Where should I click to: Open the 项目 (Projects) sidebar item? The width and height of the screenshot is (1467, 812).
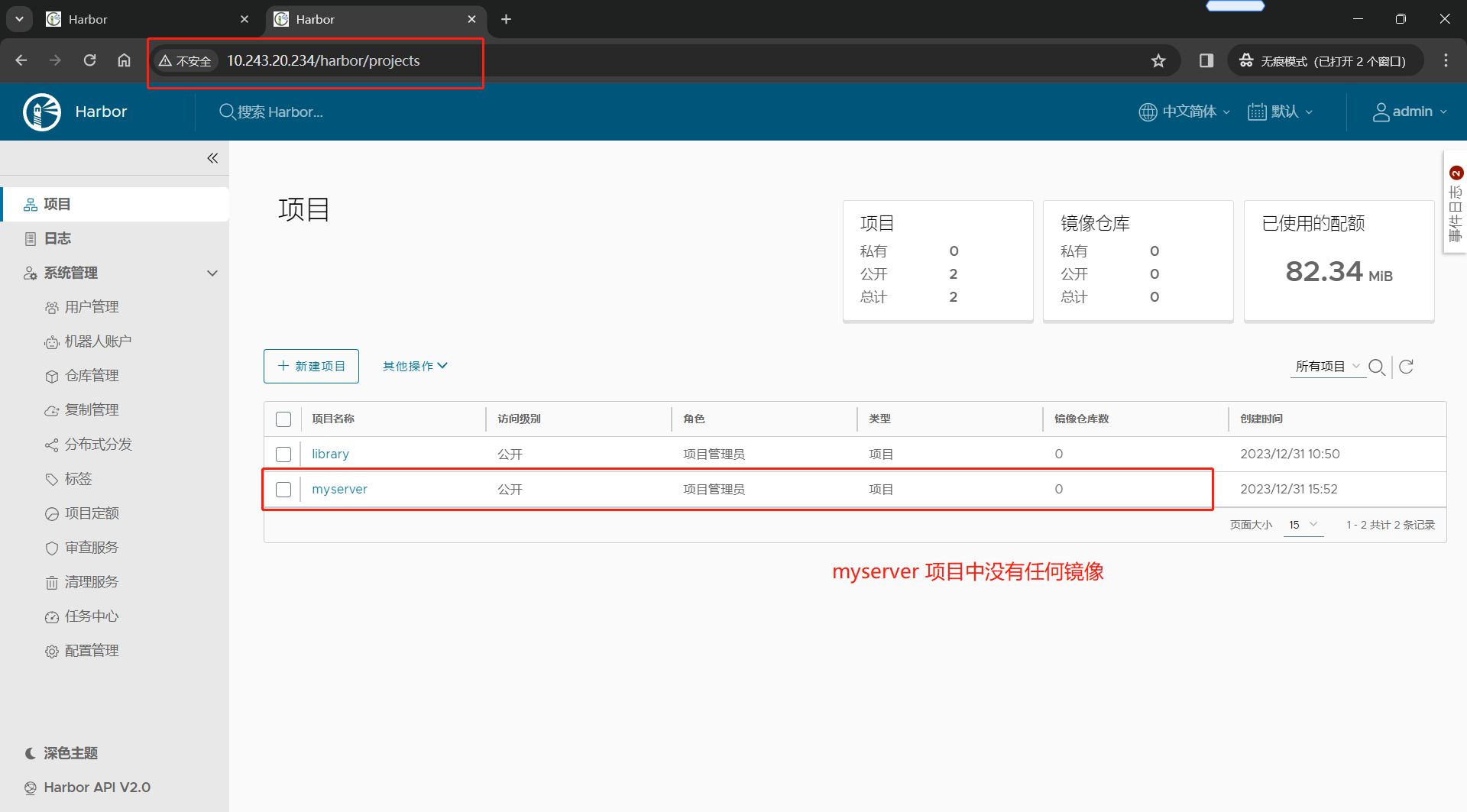(x=115, y=204)
